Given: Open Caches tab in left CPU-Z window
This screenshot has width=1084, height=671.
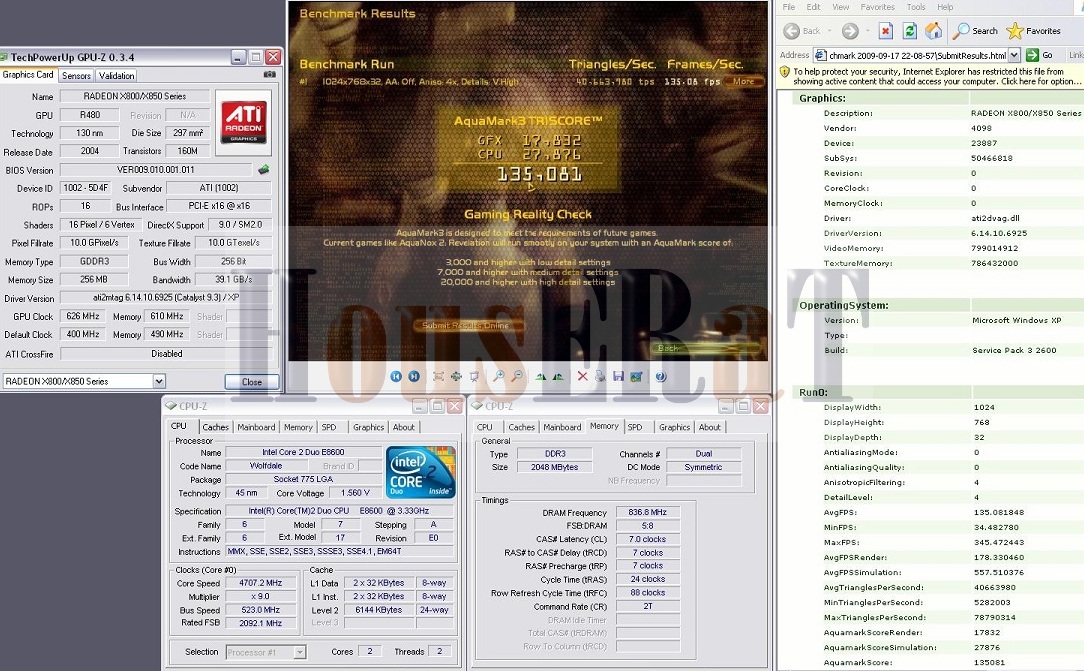Looking at the screenshot, I should pos(215,427).
